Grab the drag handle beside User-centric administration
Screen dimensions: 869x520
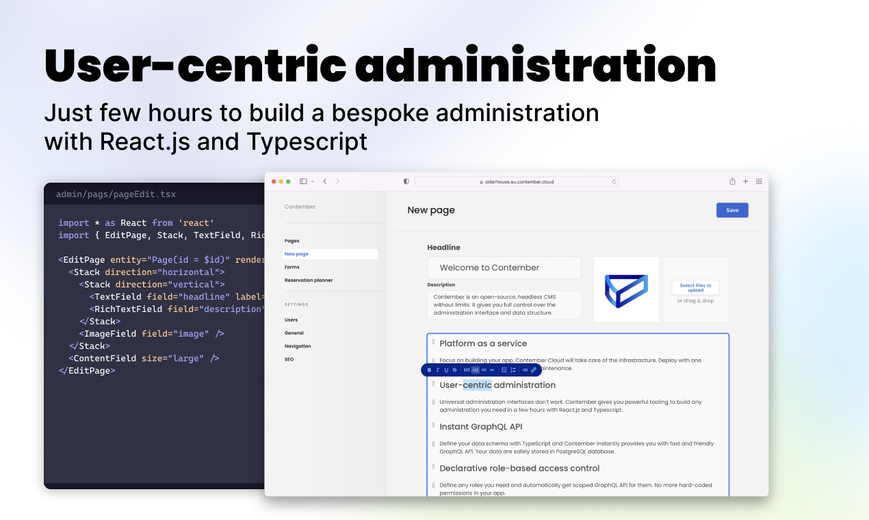(x=433, y=384)
